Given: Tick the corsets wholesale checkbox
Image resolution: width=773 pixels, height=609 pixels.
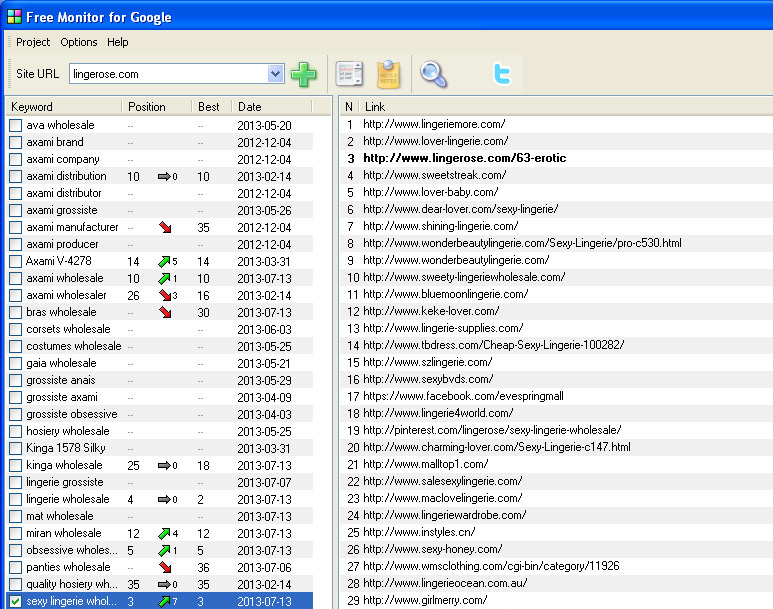Looking at the screenshot, I should coord(15,329).
